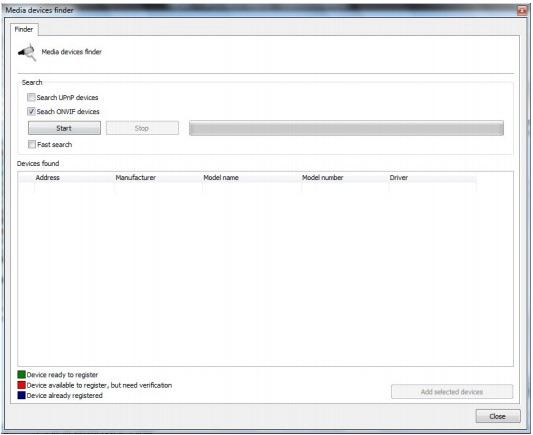533x435 pixels.
Task: Click 'Media devices finder' heading text
Action: [71, 52]
